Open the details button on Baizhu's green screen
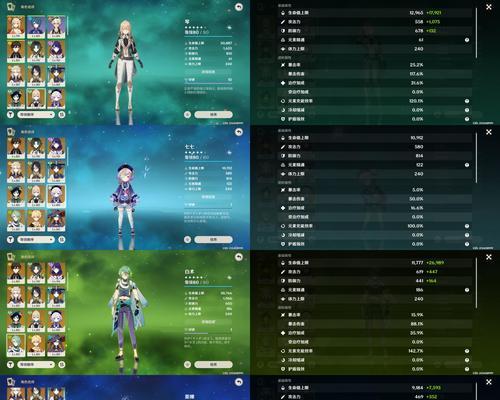500x400 pixels. coord(208,322)
